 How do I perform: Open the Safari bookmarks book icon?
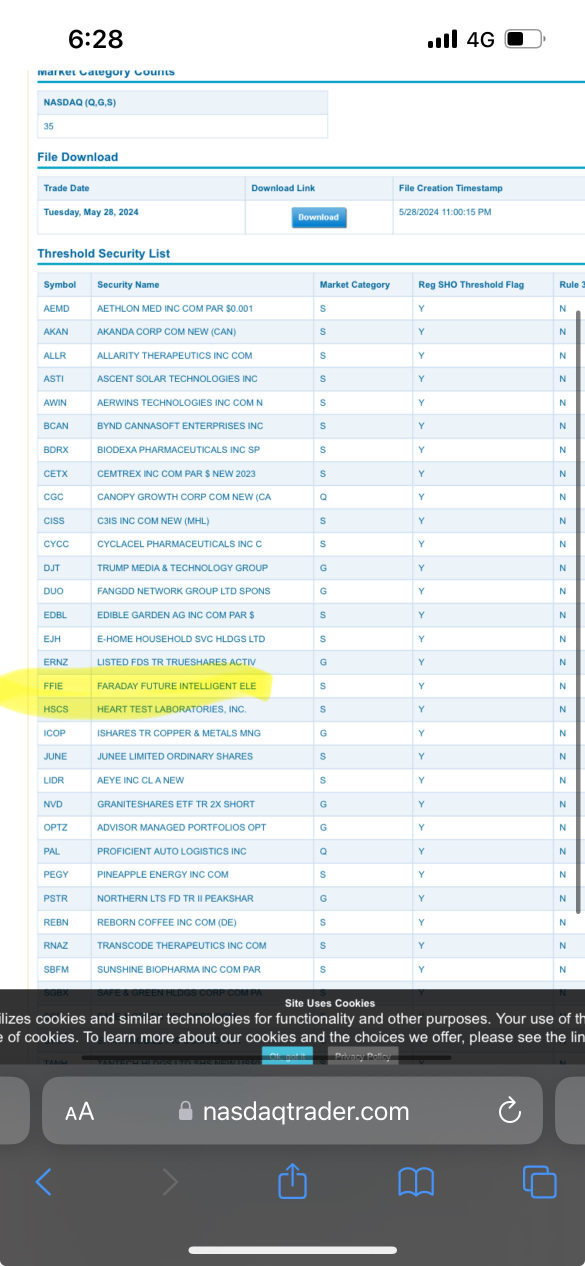pyautogui.click(x=416, y=1183)
